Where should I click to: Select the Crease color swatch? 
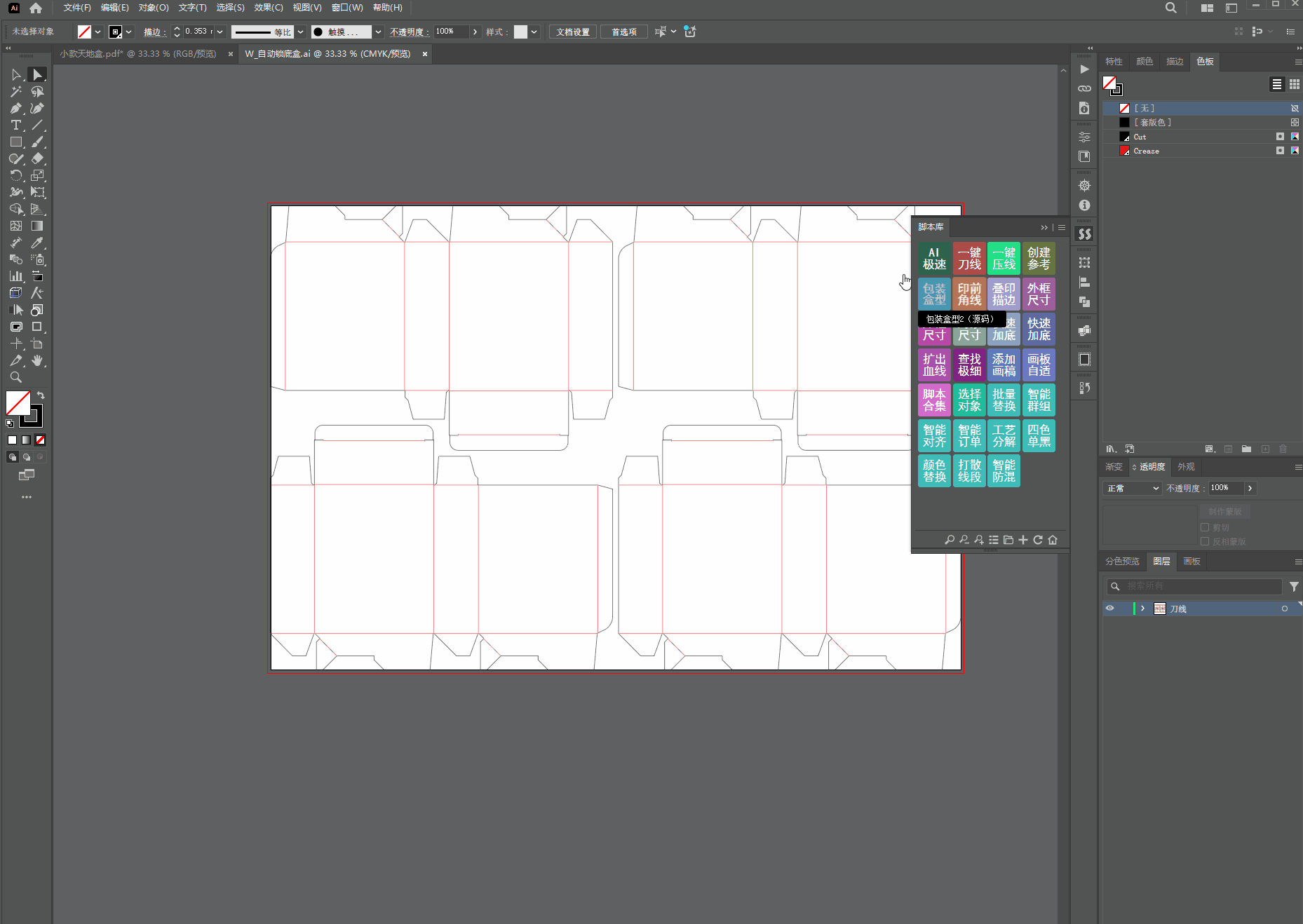pyautogui.click(x=1146, y=151)
